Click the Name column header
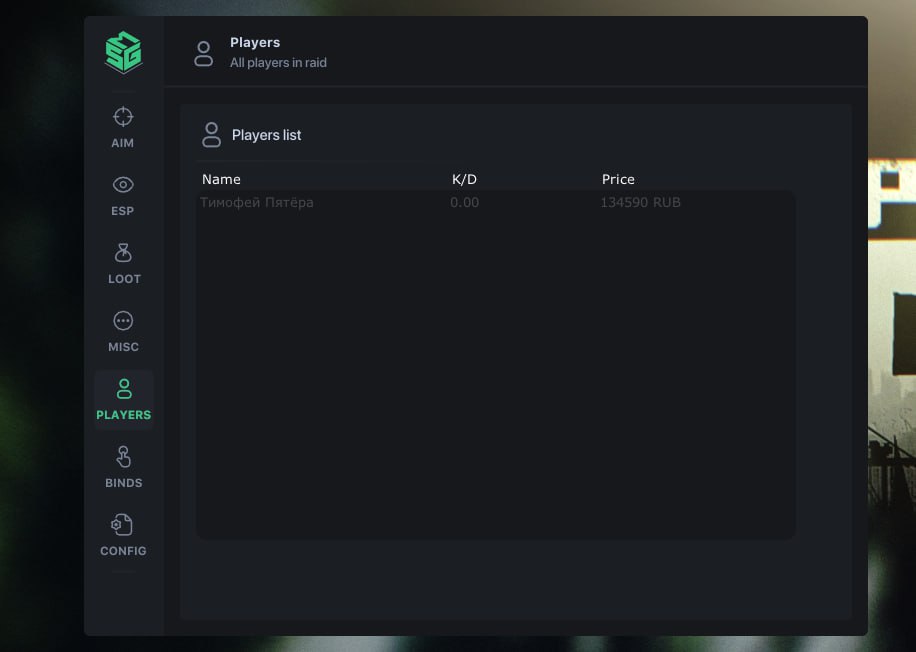 221,179
